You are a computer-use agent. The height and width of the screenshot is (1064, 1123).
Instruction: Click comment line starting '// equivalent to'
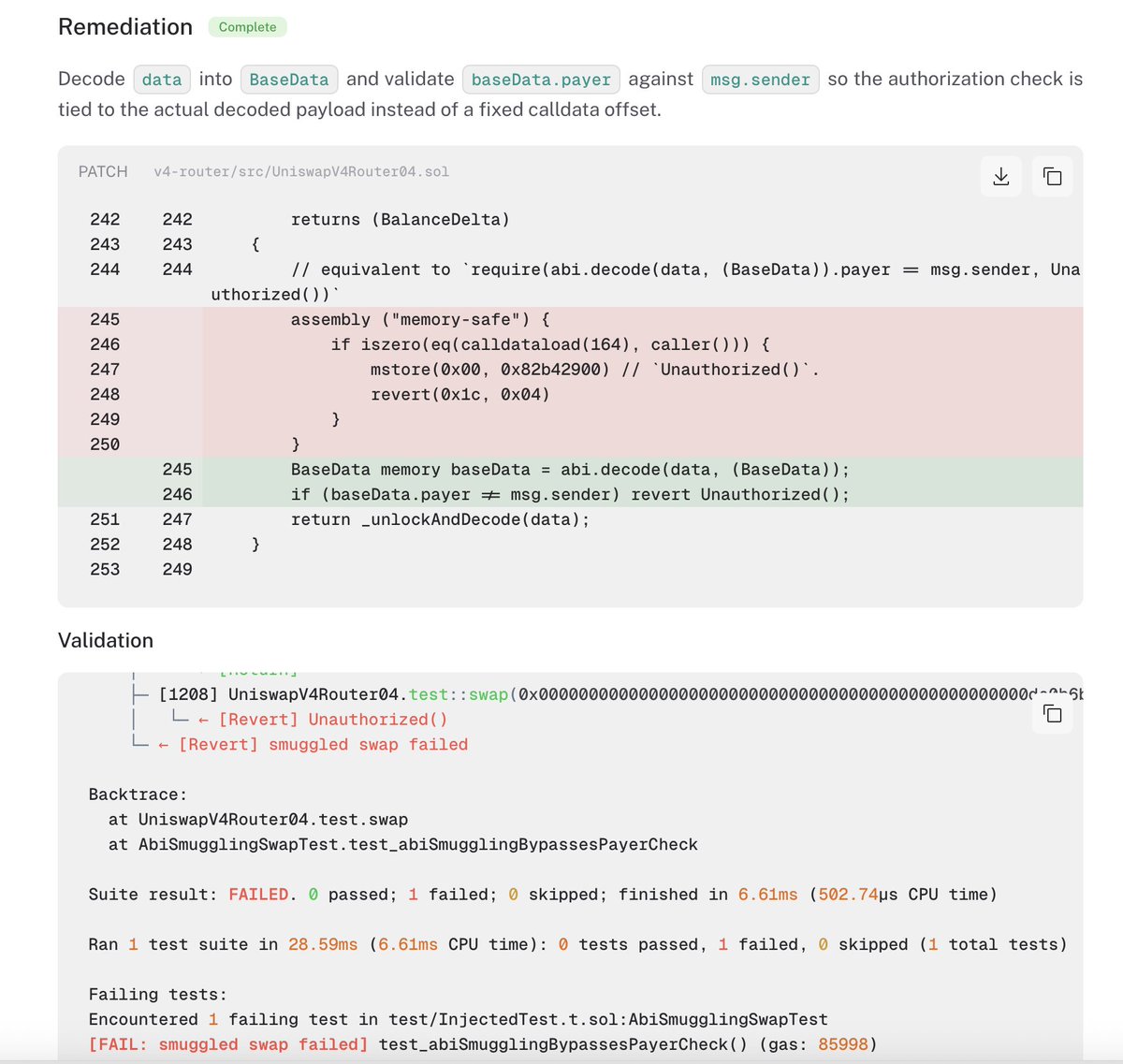(x=646, y=282)
